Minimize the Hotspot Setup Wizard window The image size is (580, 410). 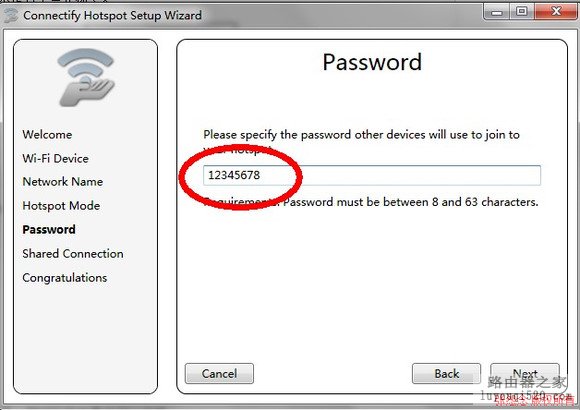pyautogui.click(x=496, y=12)
